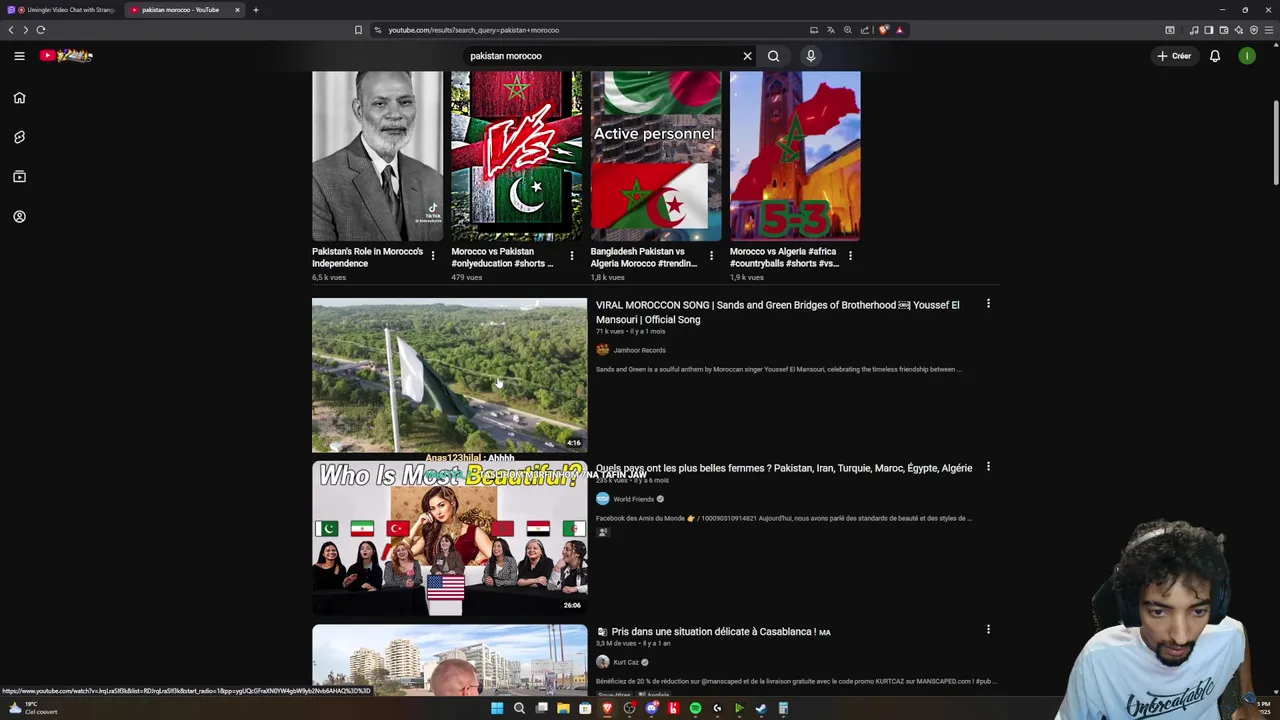Open the Windows Start button
Screen dimensions: 1280x720
(497, 708)
